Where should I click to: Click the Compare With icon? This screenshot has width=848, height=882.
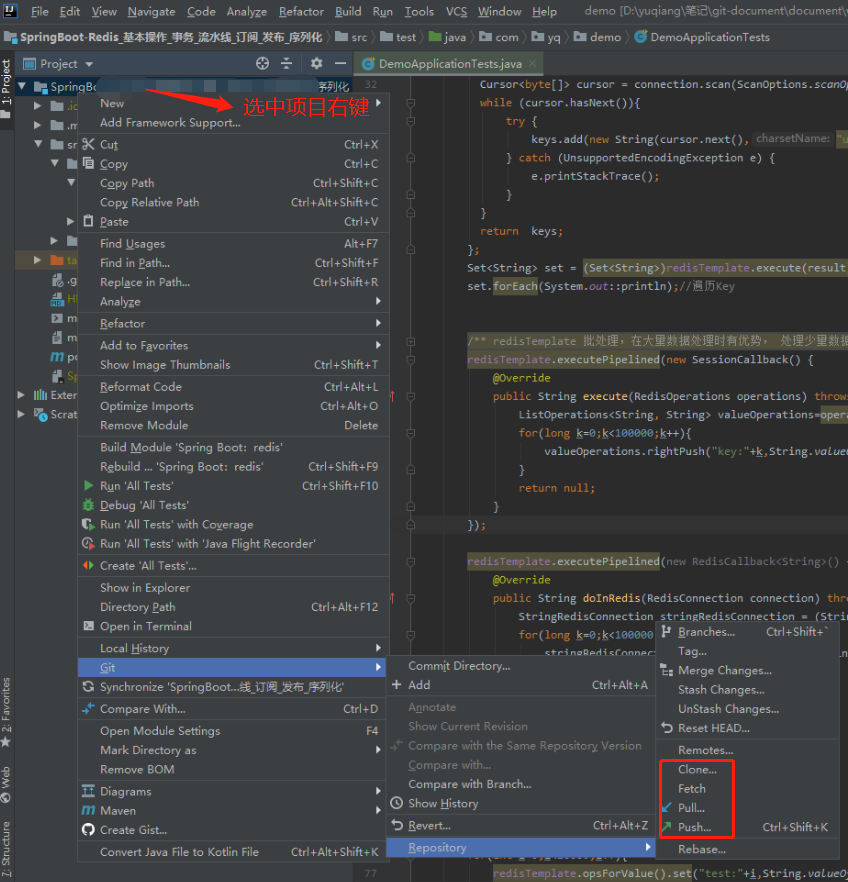88,709
